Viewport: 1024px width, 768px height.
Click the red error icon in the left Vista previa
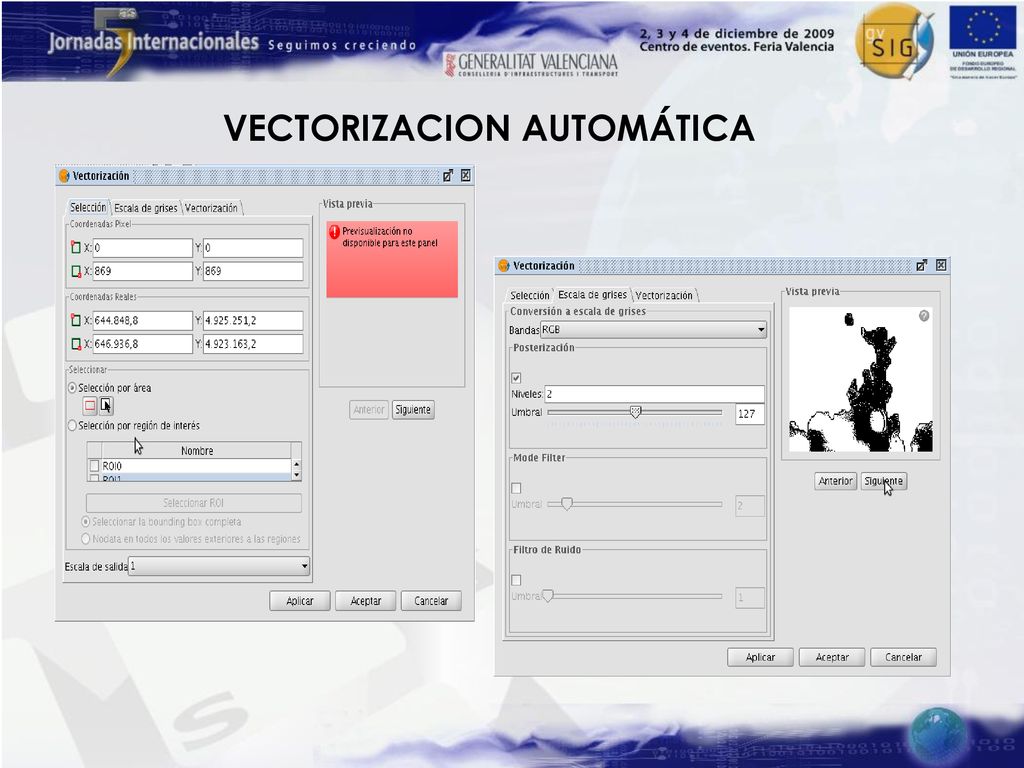[x=334, y=232]
